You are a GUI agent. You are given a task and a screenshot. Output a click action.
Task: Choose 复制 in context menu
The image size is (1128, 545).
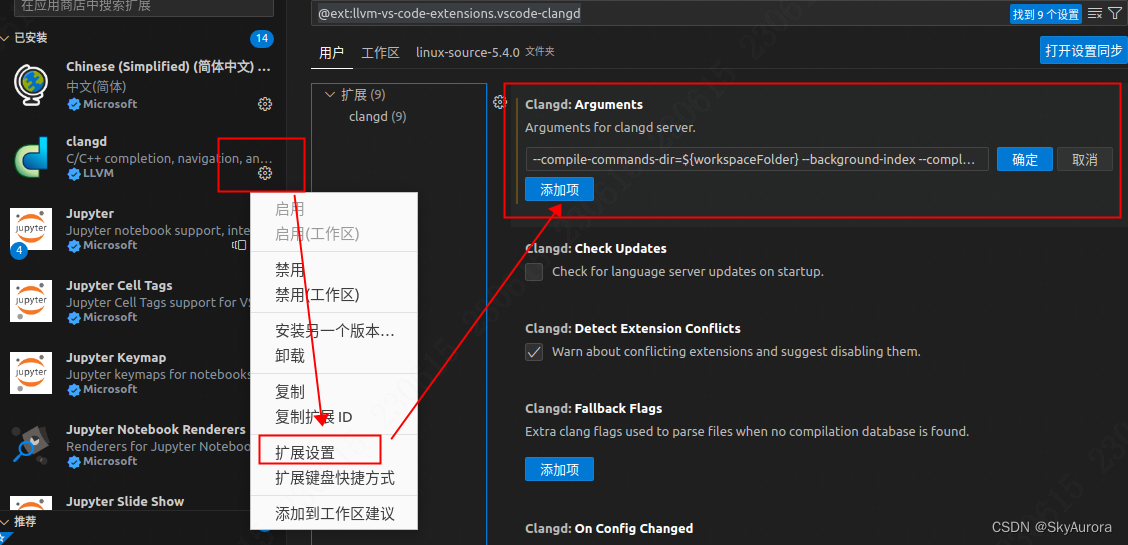coord(290,393)
